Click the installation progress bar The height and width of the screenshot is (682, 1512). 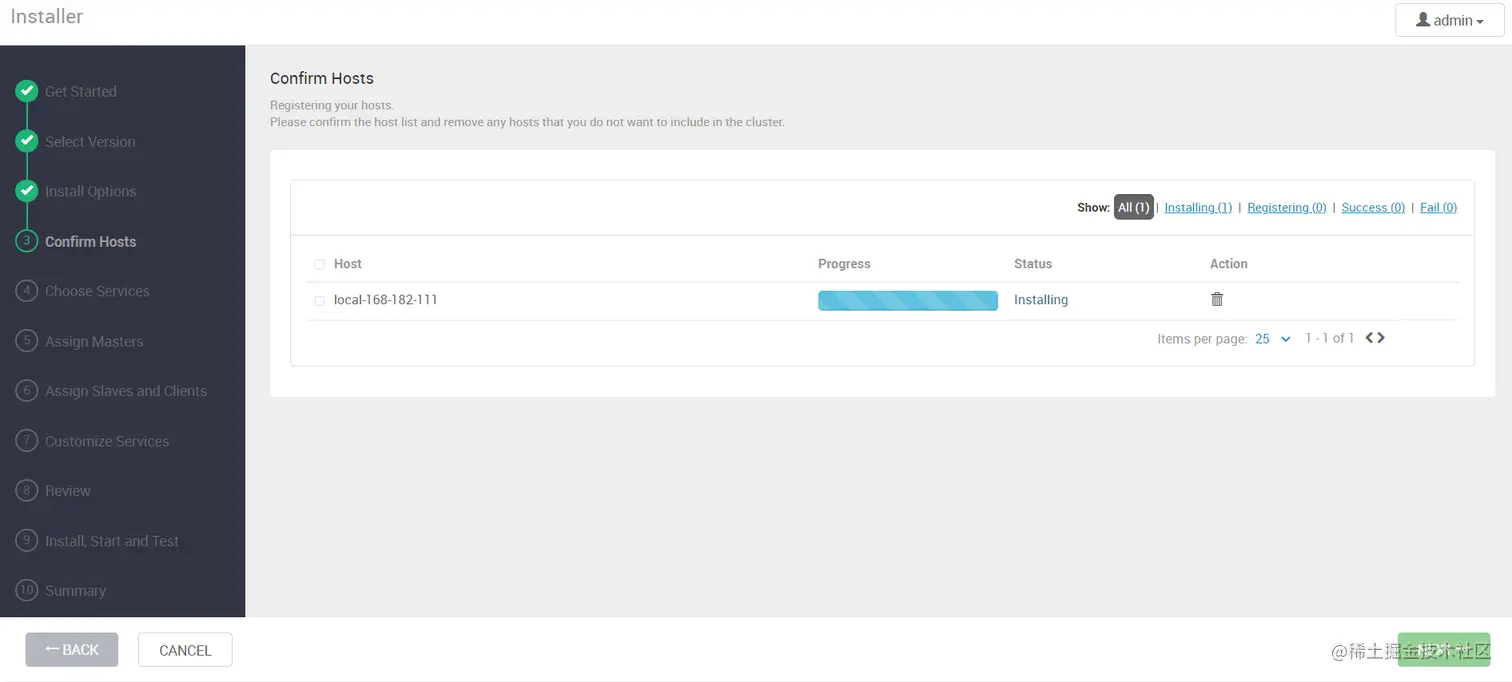point(908,300)
